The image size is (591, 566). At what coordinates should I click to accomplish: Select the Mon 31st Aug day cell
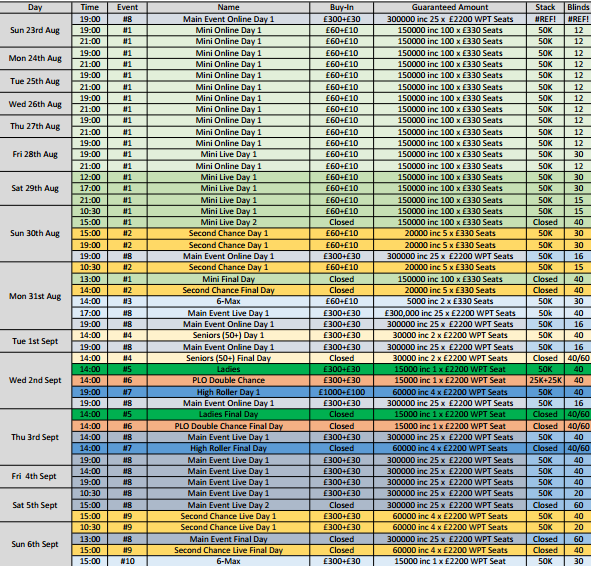35,296
